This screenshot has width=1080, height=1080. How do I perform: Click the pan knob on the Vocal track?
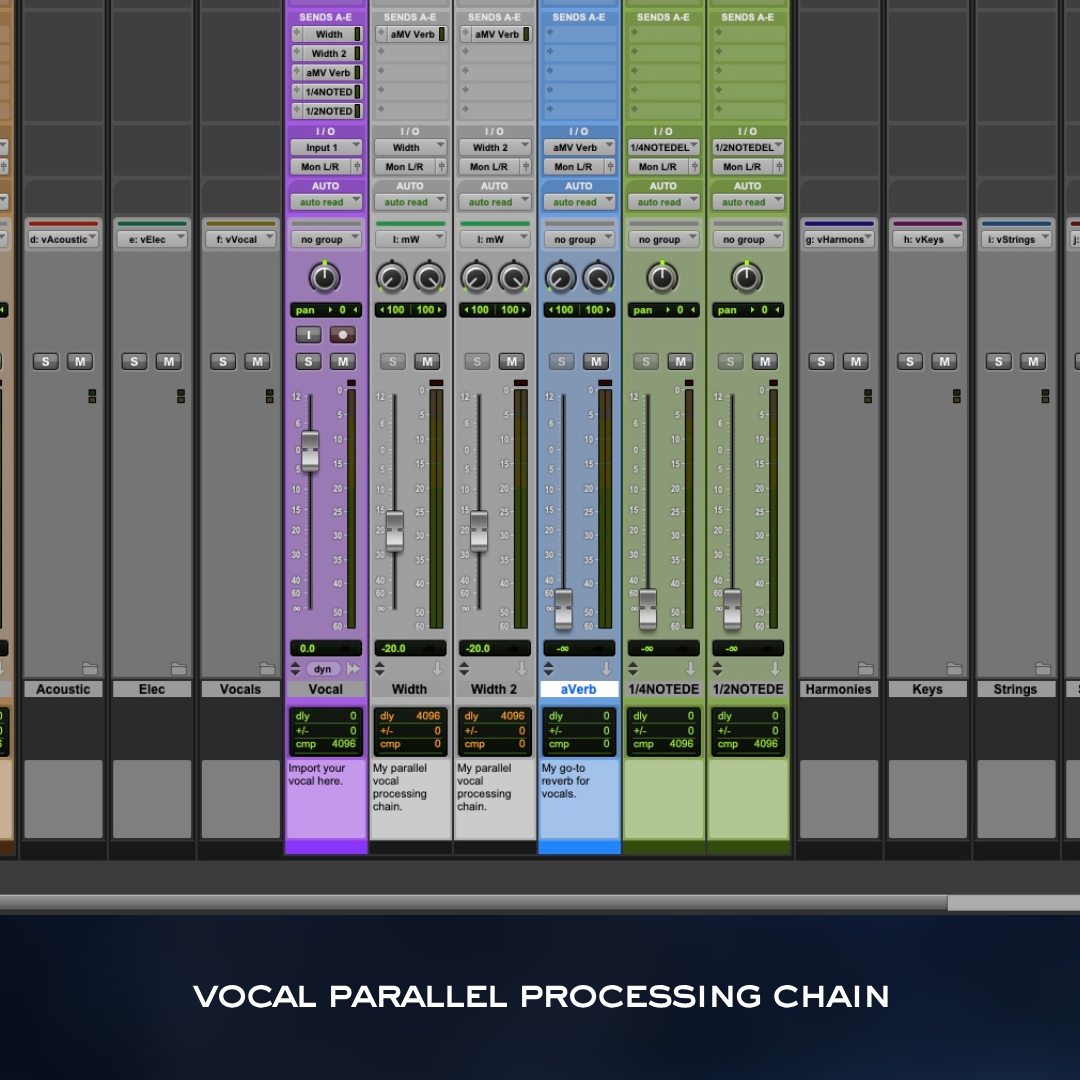click(324, 277)
